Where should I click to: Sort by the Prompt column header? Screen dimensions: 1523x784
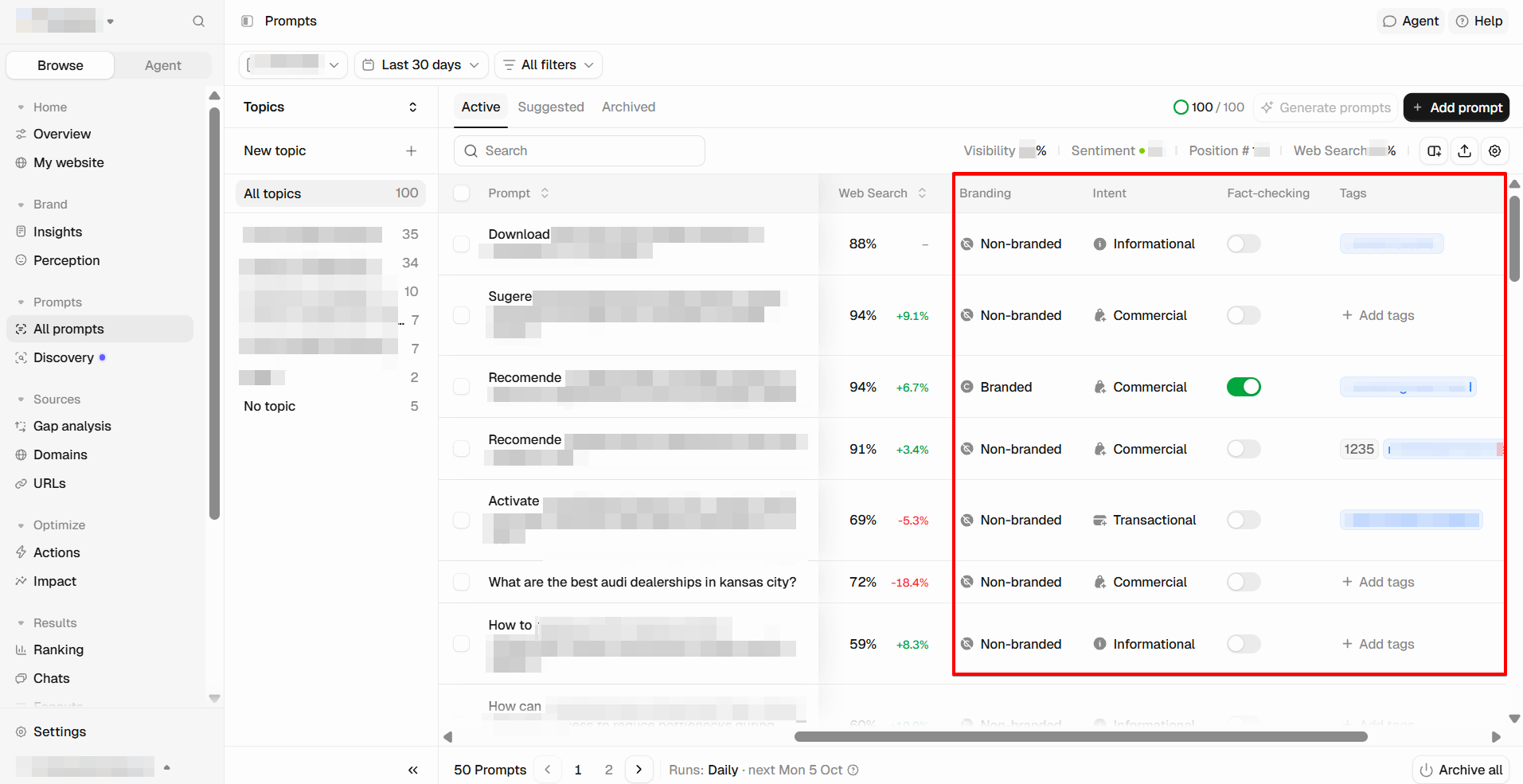click(x=518, y=193)
